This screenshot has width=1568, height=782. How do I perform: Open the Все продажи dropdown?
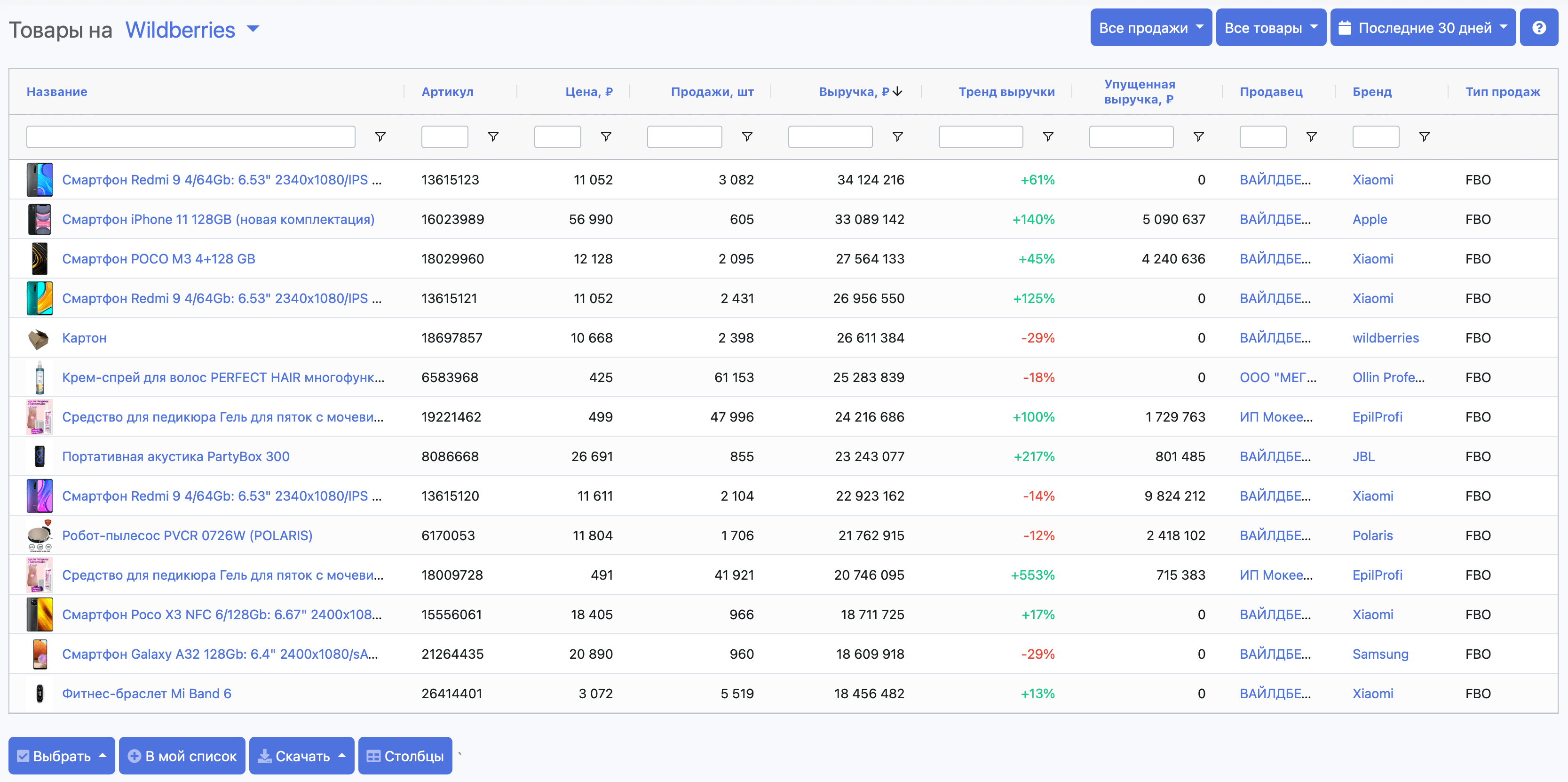[1150, 27]
